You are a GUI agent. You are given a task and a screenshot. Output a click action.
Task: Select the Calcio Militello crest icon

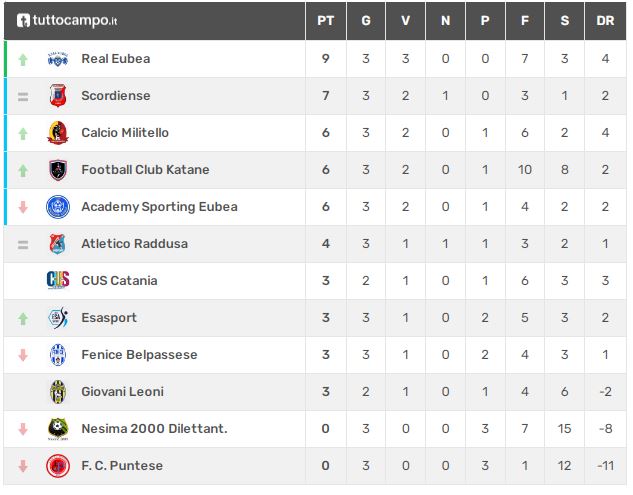pyautogui.click(x=58, y=133)
